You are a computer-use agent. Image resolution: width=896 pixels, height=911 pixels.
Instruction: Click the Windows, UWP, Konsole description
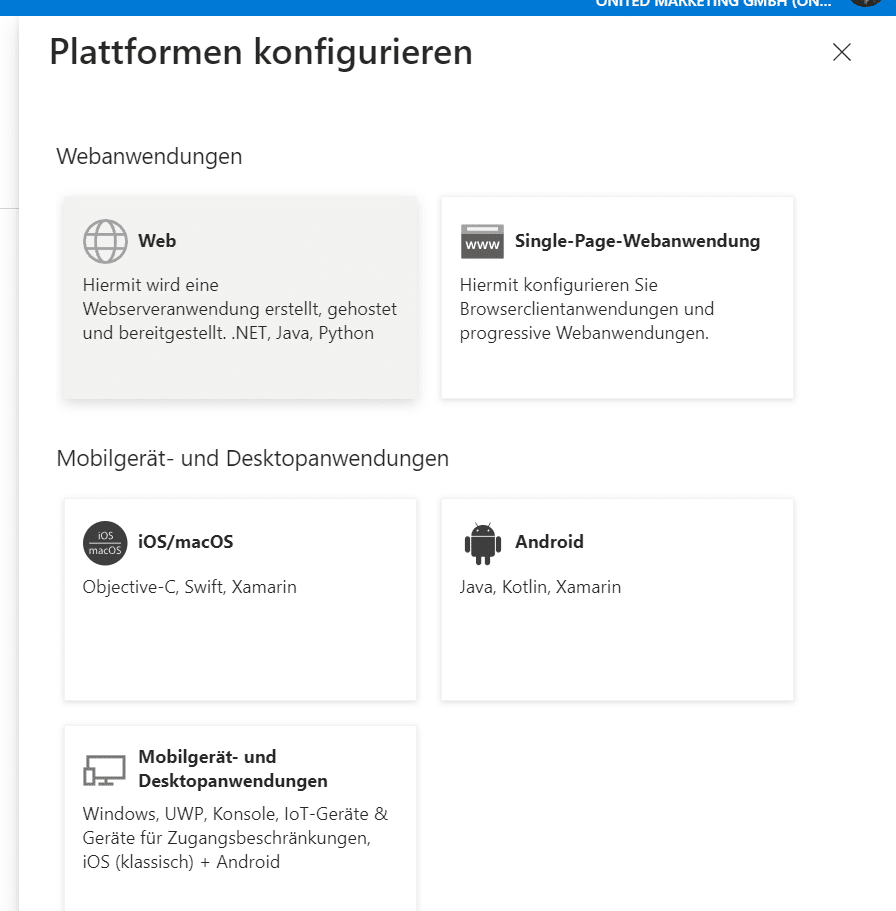[x=235, y=838]
